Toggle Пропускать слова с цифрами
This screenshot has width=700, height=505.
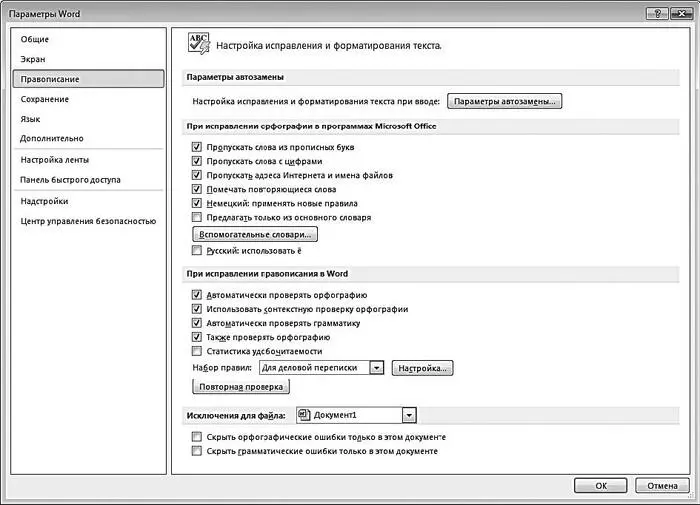[x=196, y=161]
